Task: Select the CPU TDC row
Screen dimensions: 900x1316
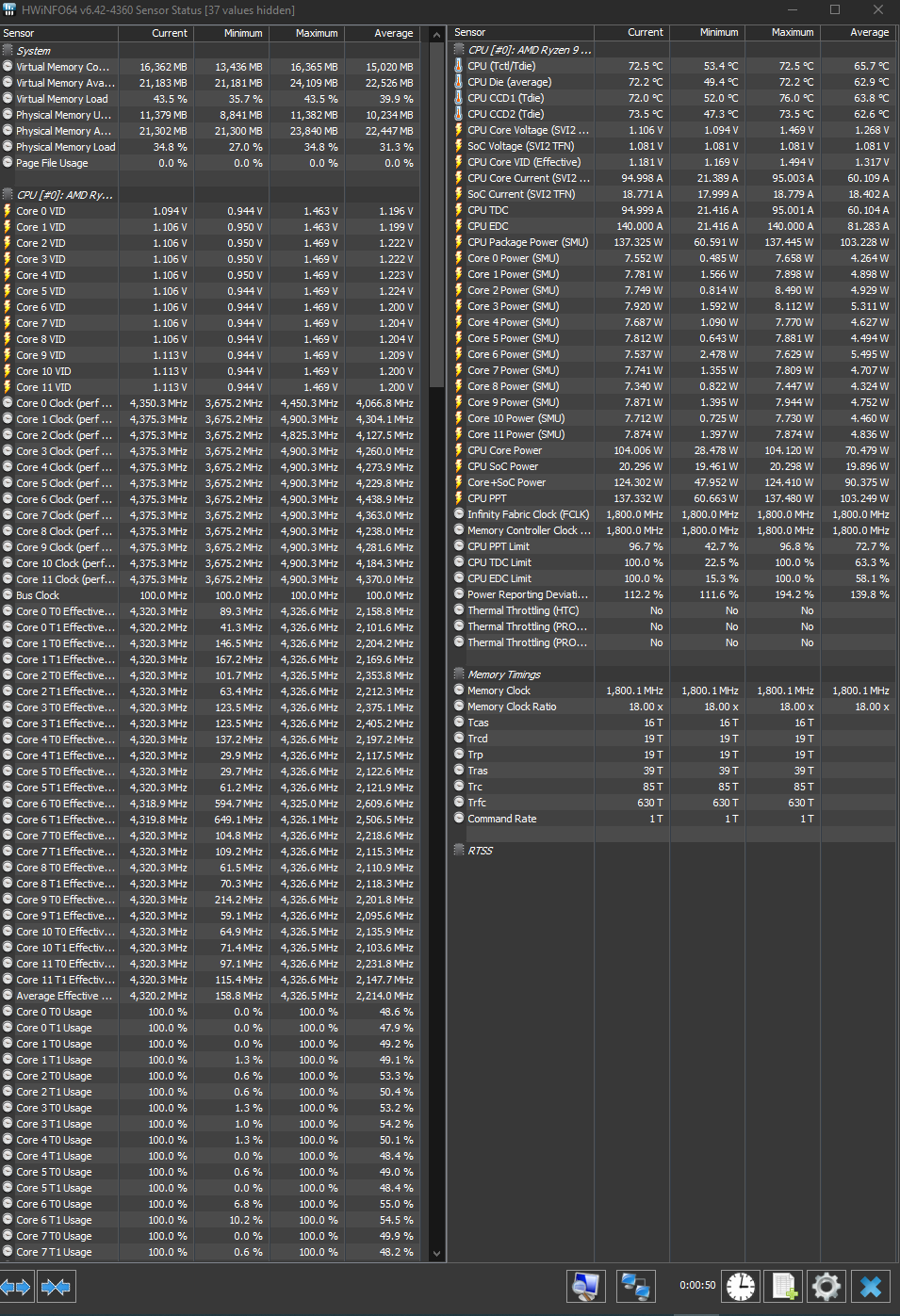Action: point(672,210)
